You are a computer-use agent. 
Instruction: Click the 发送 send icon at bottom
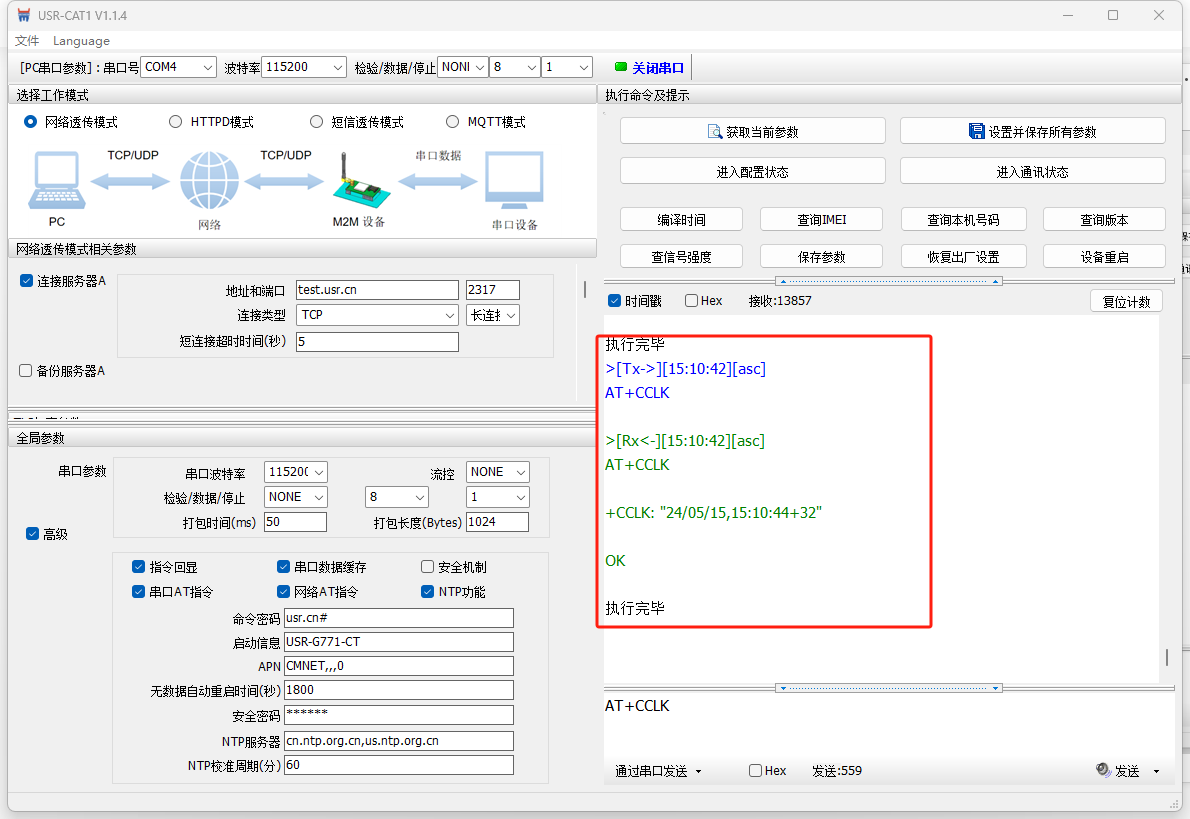point(1103,770)
